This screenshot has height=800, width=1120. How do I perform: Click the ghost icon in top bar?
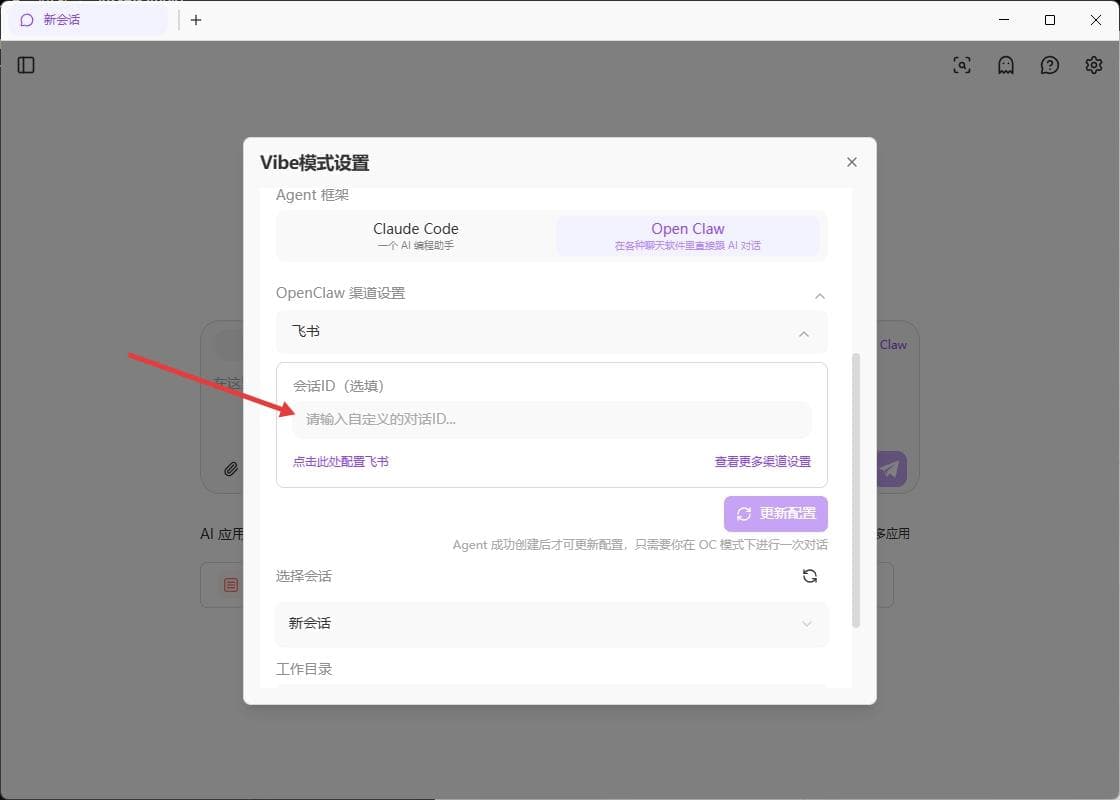pyautogui.click(x=1006, y=65)
